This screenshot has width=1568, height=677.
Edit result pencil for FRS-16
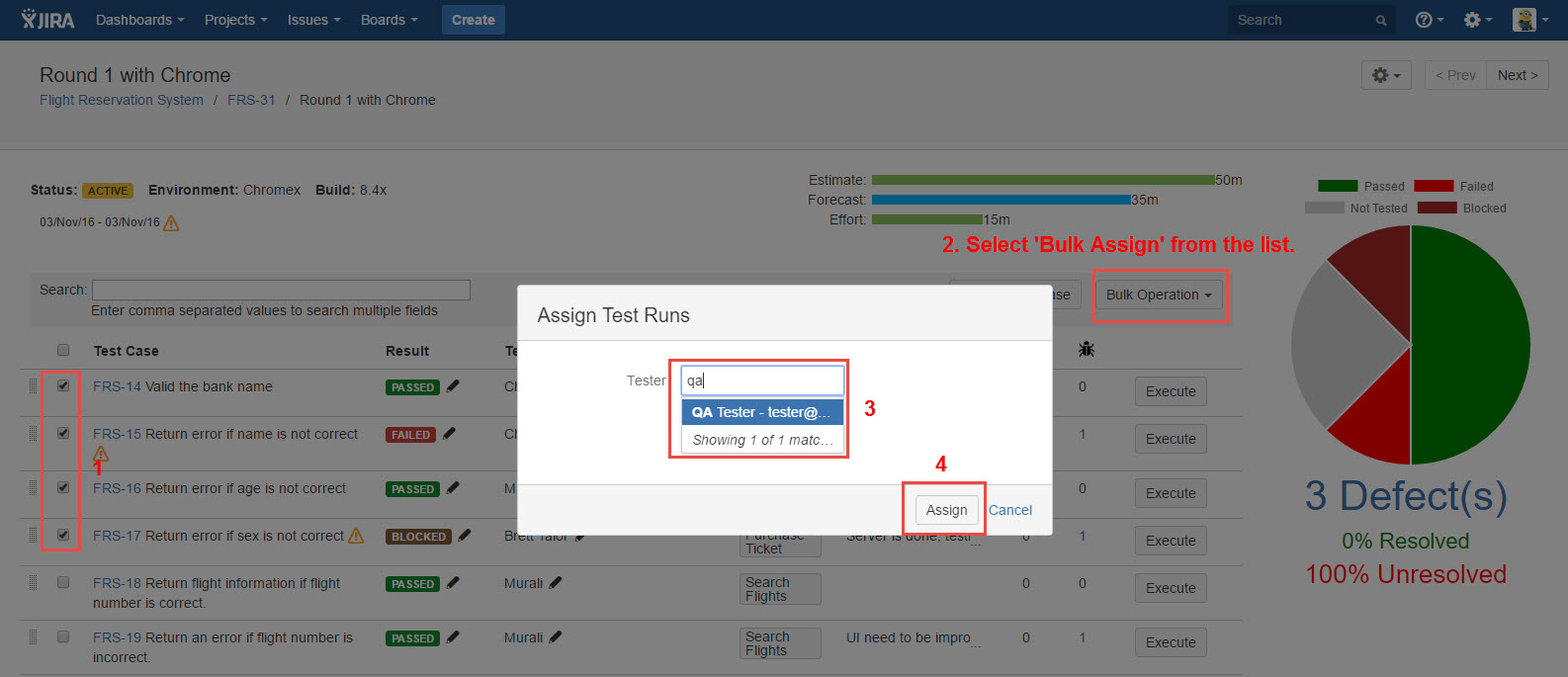click(x=453, y=488)
